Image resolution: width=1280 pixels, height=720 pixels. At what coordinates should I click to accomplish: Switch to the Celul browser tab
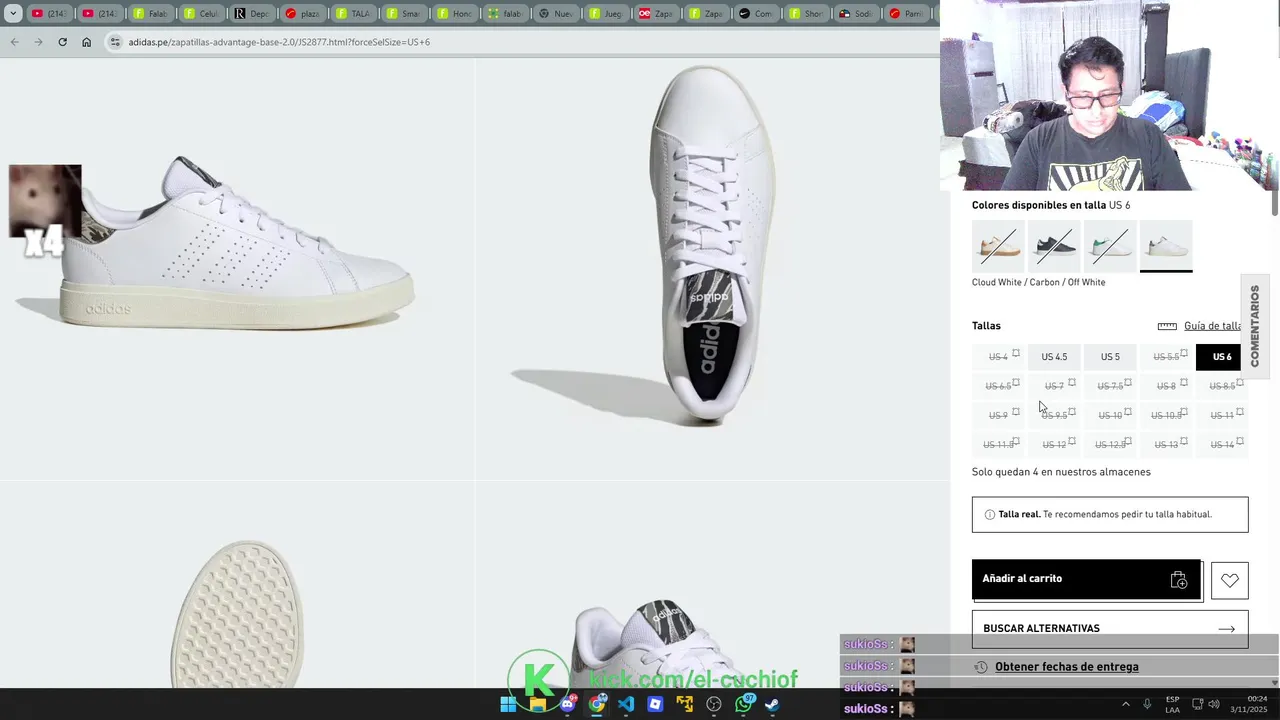pos(201,14)
